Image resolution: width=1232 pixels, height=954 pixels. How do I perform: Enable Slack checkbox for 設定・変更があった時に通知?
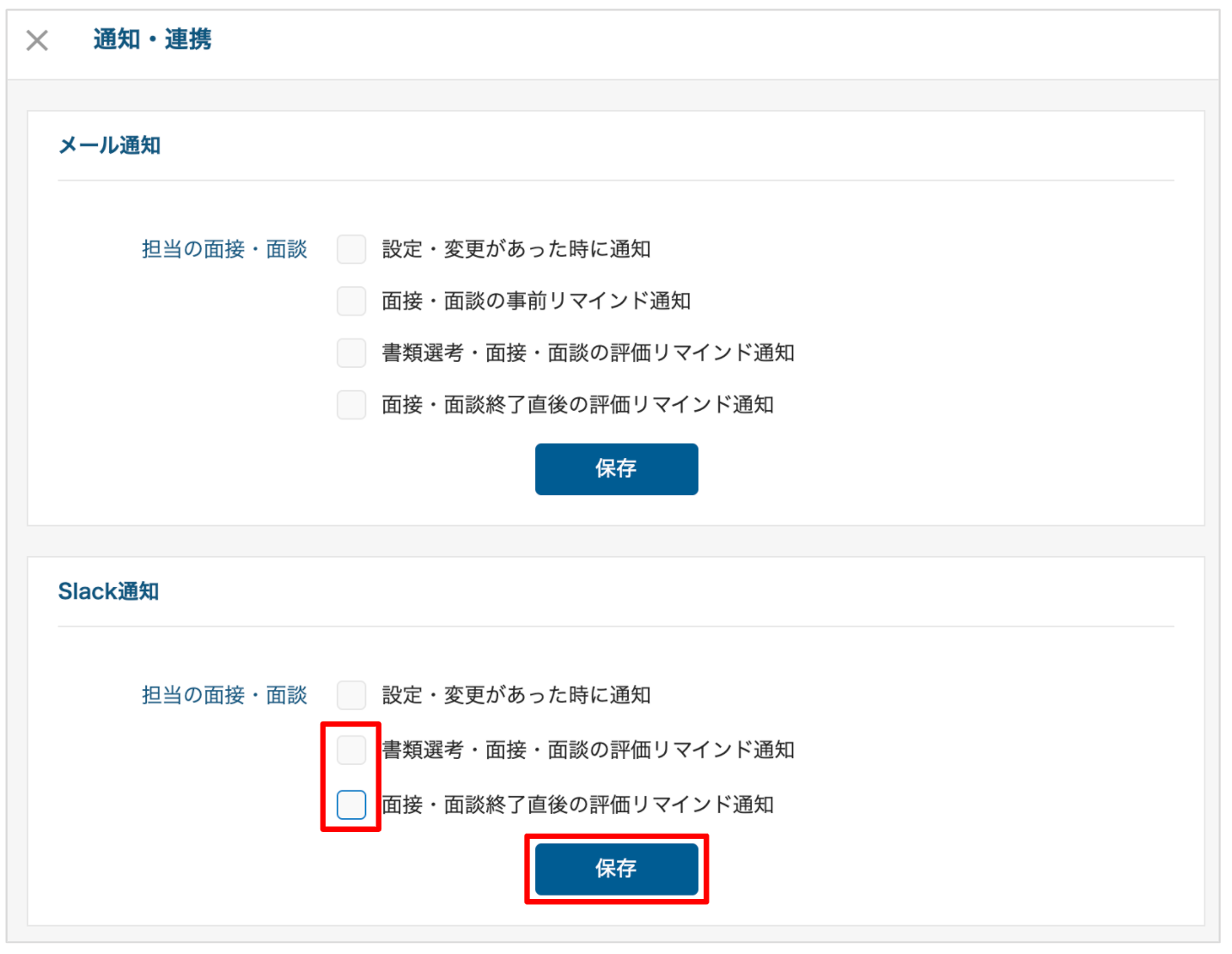pos(351,694)
